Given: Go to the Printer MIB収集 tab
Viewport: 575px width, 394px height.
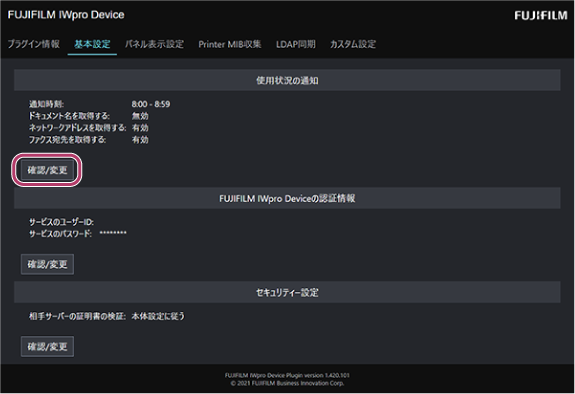Looking at the screenshot, I should pyautogui.click(x=230, y=44).
